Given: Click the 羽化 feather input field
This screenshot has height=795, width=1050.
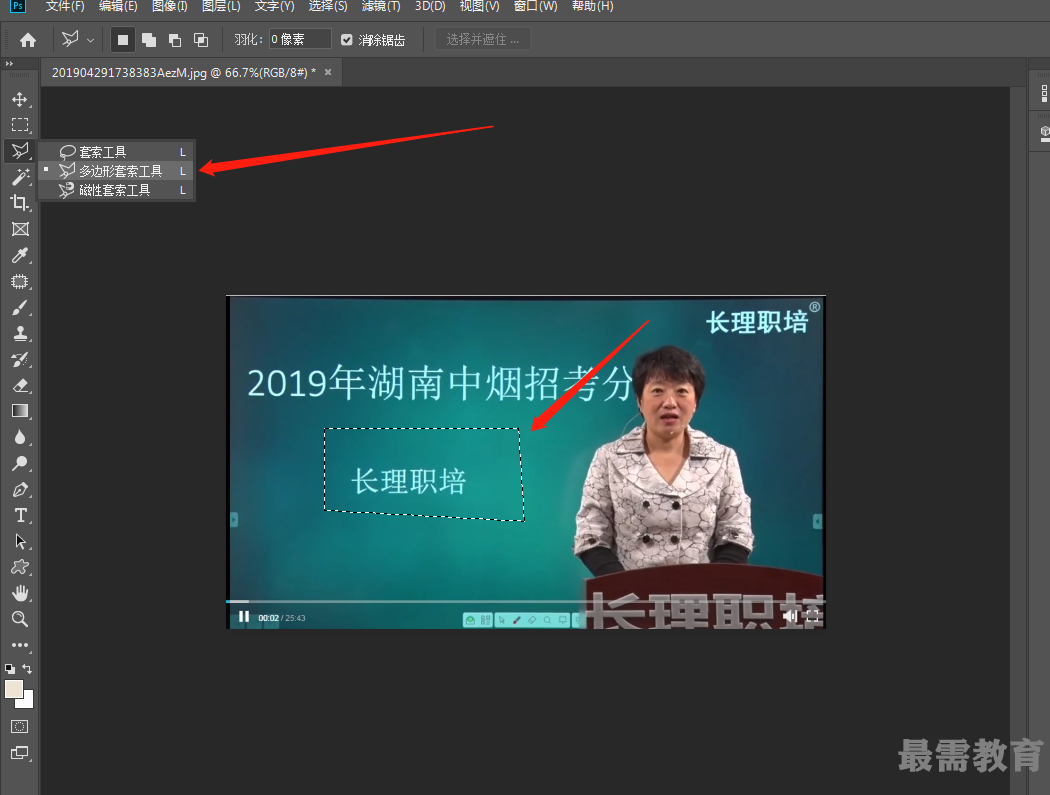Looking at the screenshot, I should point(300,40).
